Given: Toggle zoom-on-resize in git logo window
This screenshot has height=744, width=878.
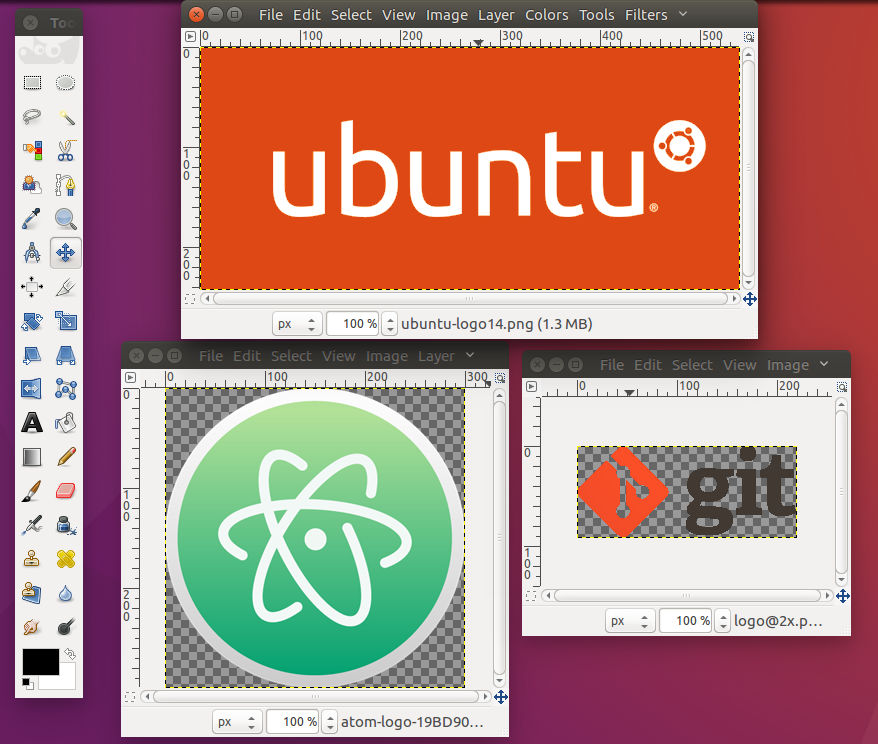Looking at the screenshot, I should pyautogui.click(x=842, y=387).
